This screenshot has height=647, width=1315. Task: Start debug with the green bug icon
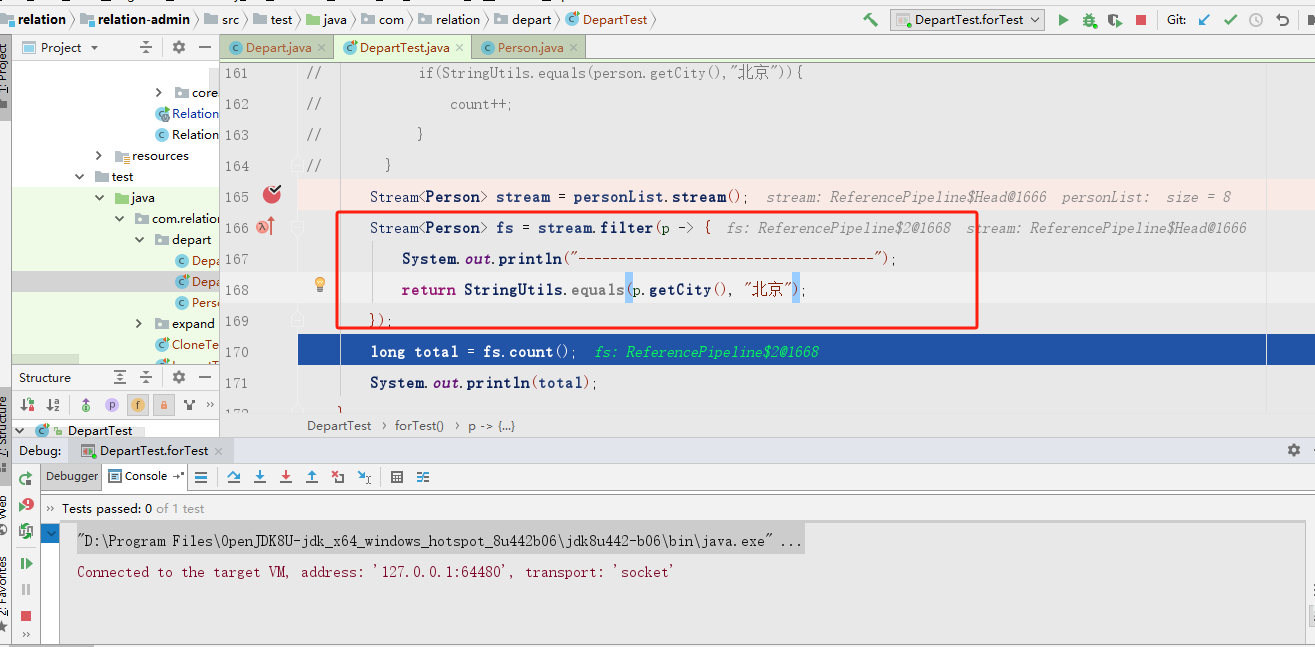point(1089,19)
